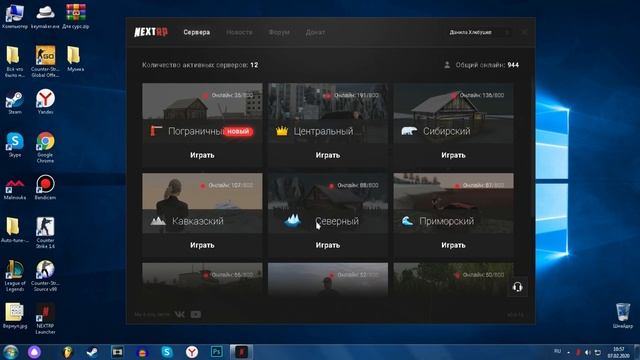Open Skype desktop shortcut
The height and width of the screenshot is (360, 640).
point(15,145)
